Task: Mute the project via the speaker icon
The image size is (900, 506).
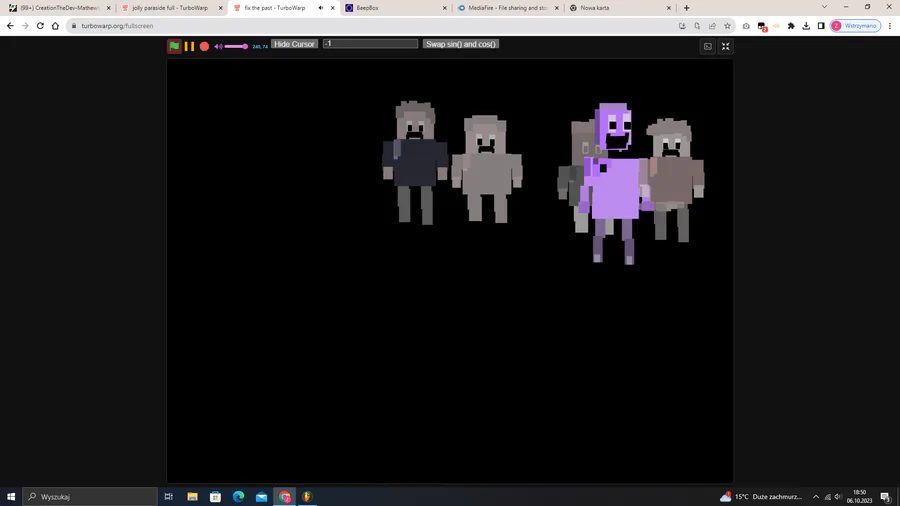Action: (218, 46)
